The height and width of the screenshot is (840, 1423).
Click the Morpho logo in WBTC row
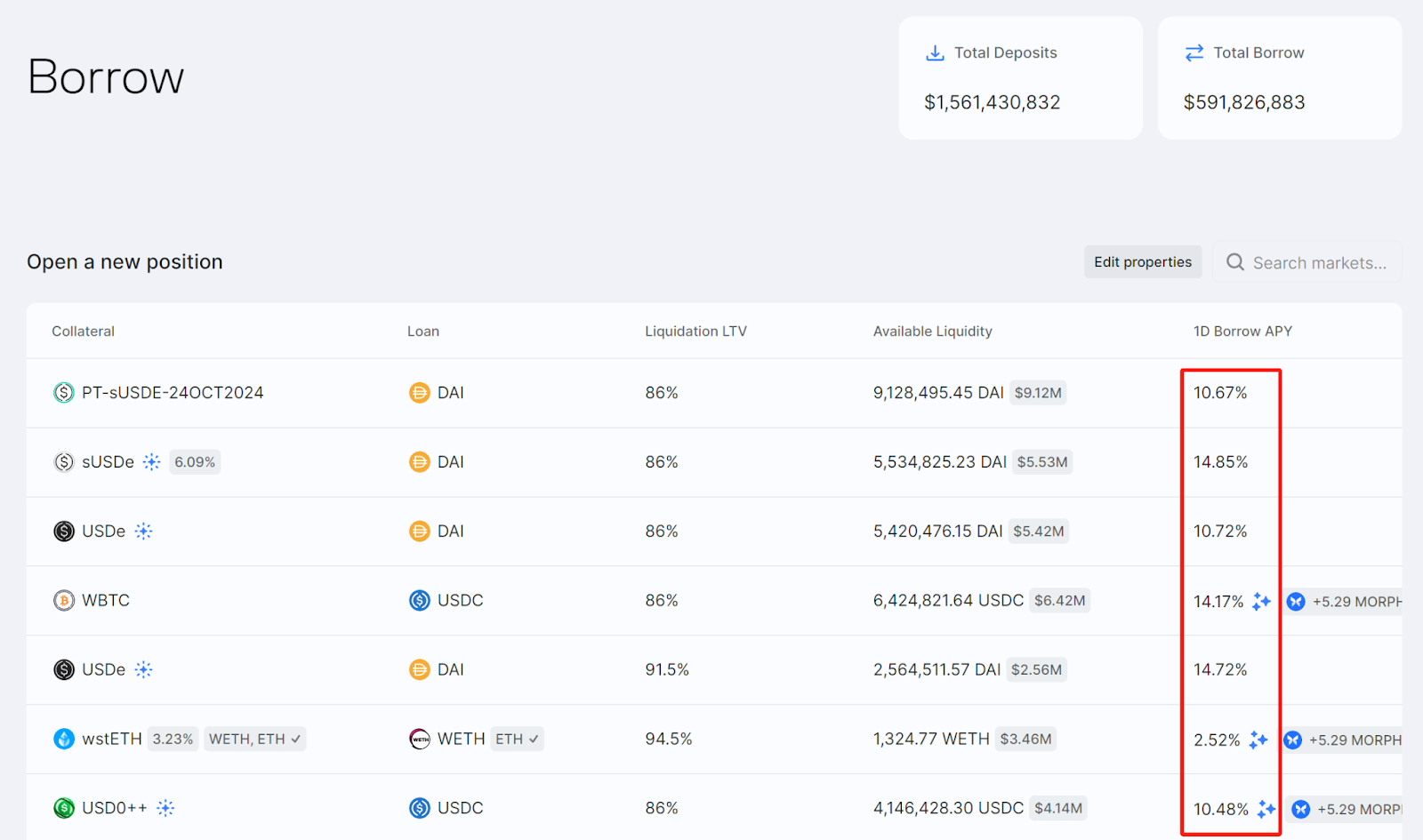click(1296, 602)
